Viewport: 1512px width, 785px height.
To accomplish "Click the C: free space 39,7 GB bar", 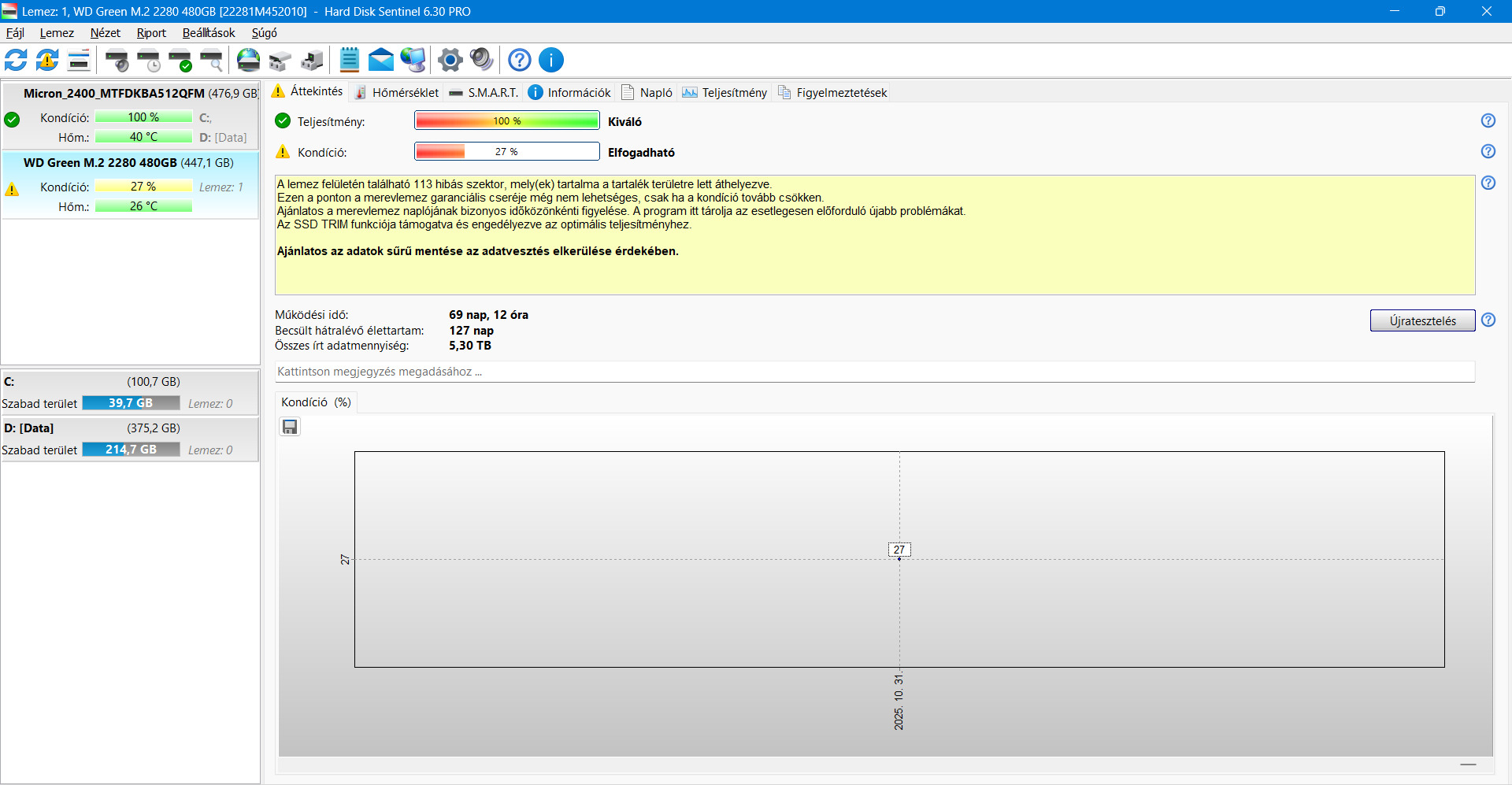I will [x=131, y=403].
